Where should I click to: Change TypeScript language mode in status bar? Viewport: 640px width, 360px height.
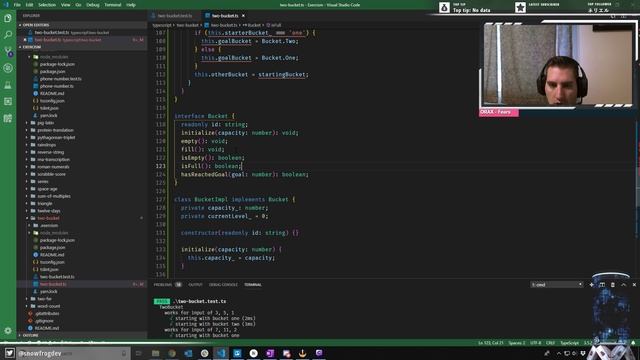click(569, 343)
